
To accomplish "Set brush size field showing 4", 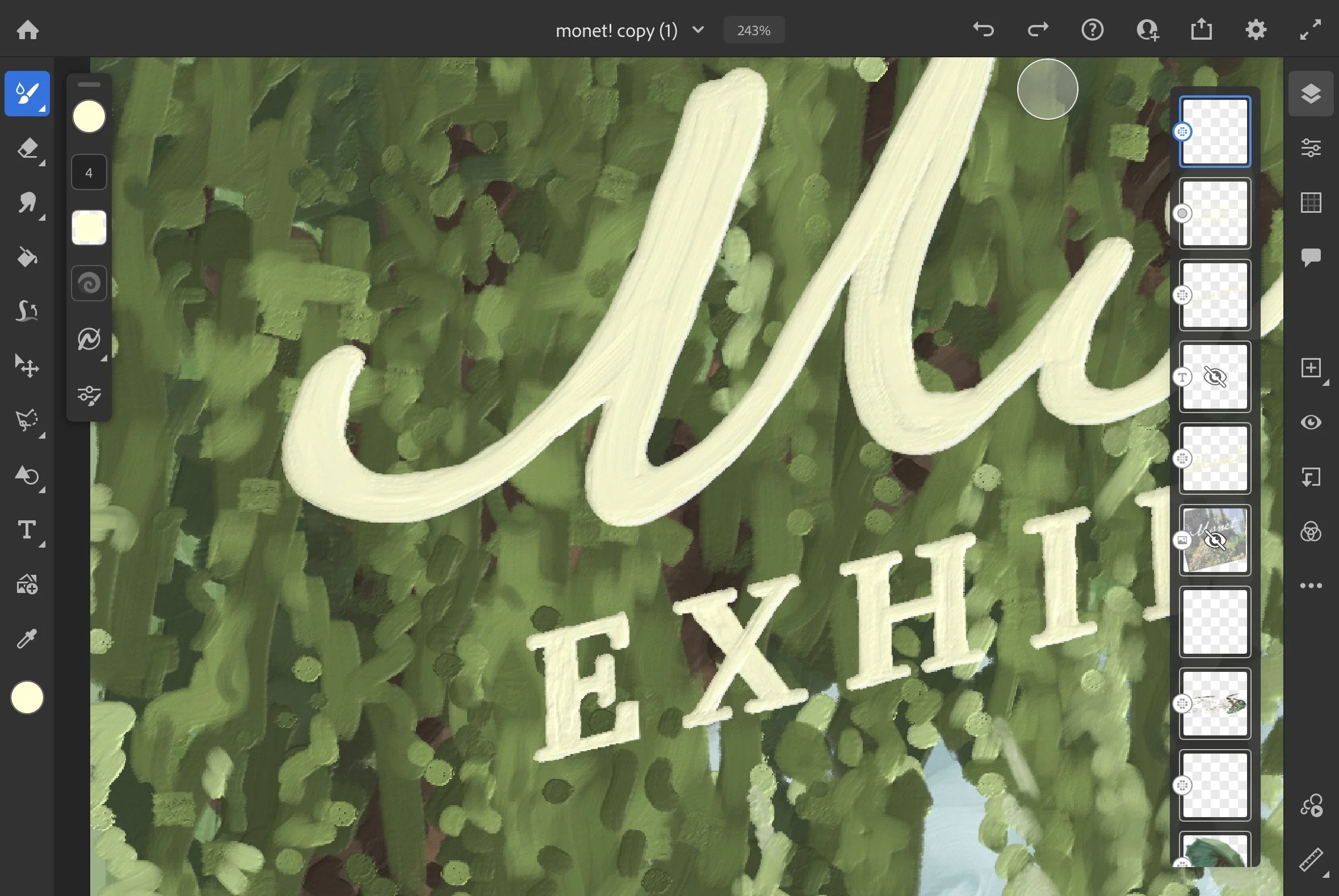I will click(89, 172).
